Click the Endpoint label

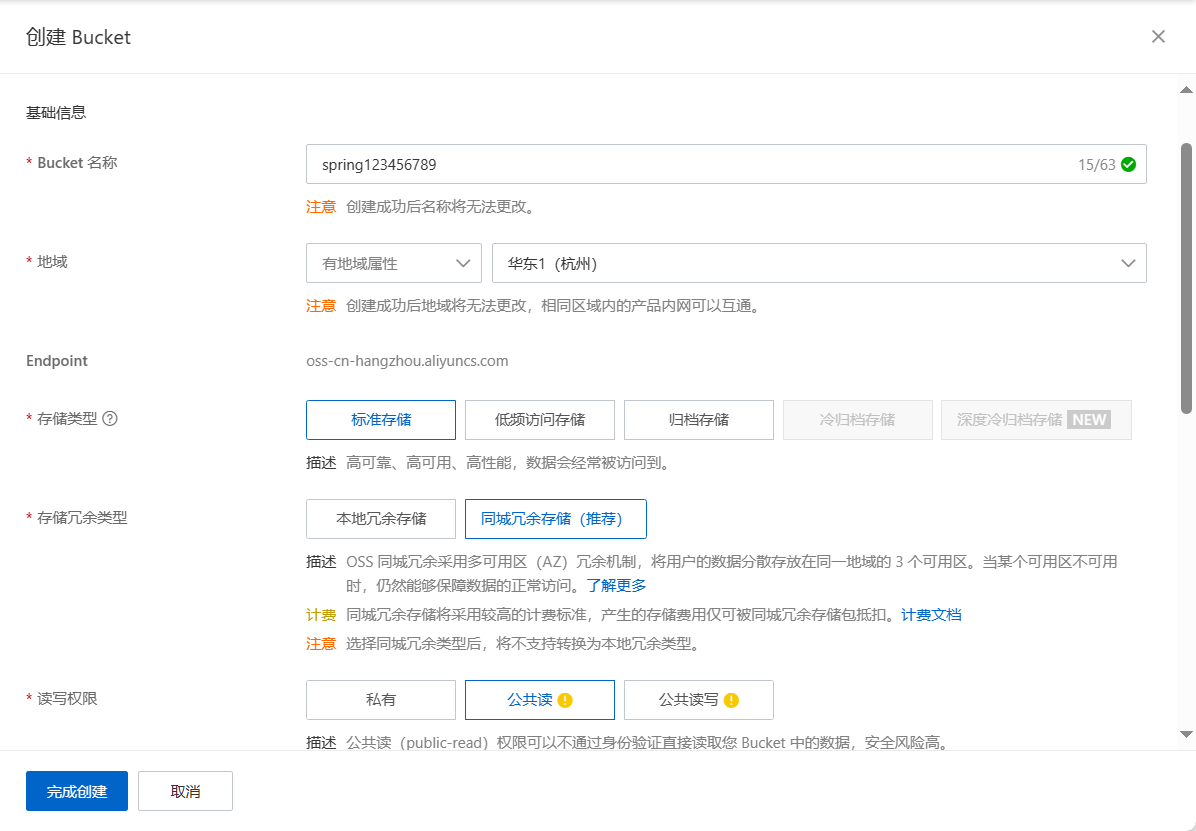[57, 361]
